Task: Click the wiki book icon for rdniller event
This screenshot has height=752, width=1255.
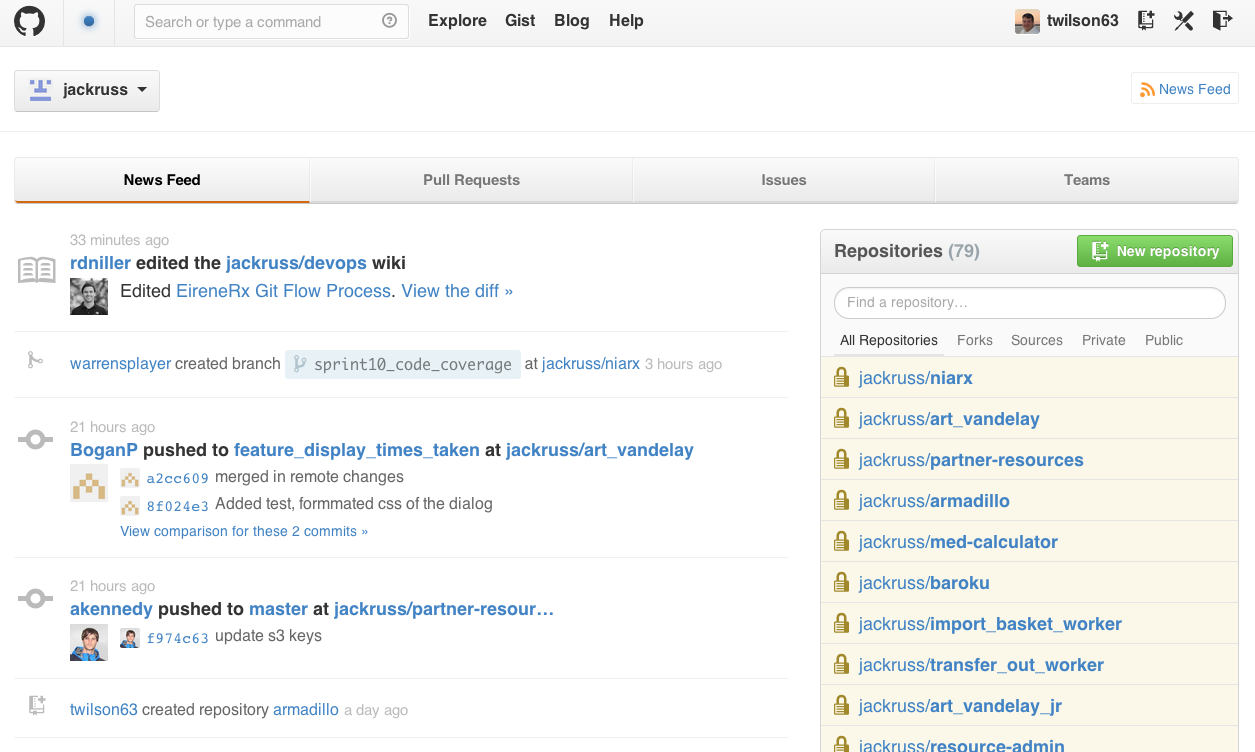Action: click(37, 270)
